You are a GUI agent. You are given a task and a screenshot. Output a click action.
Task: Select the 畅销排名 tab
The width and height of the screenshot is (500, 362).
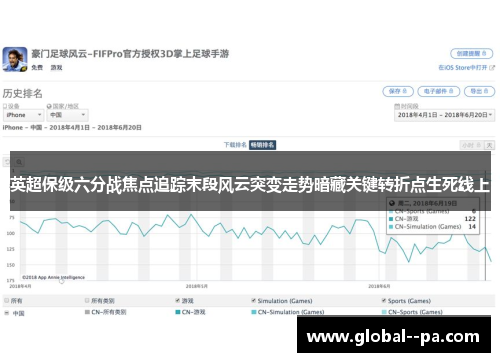[x=262, y=145]
